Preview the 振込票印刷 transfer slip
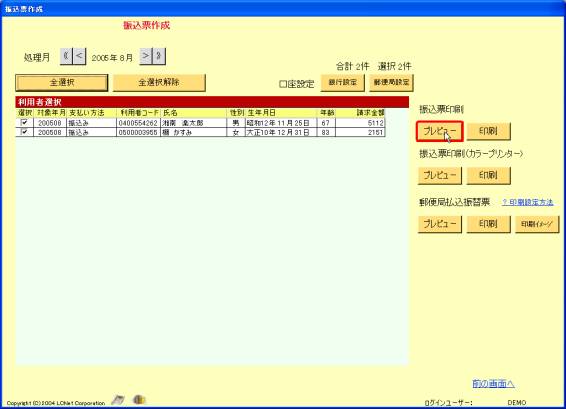The width and height of the screenshot is (566, 409). [440, 131]
